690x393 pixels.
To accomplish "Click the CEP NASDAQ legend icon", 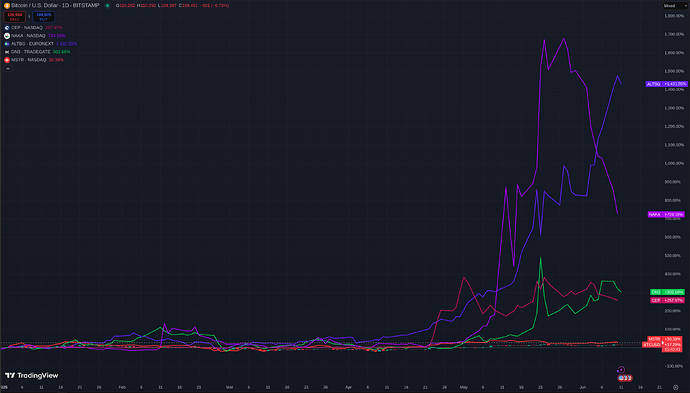I will [x=7, y=28].
